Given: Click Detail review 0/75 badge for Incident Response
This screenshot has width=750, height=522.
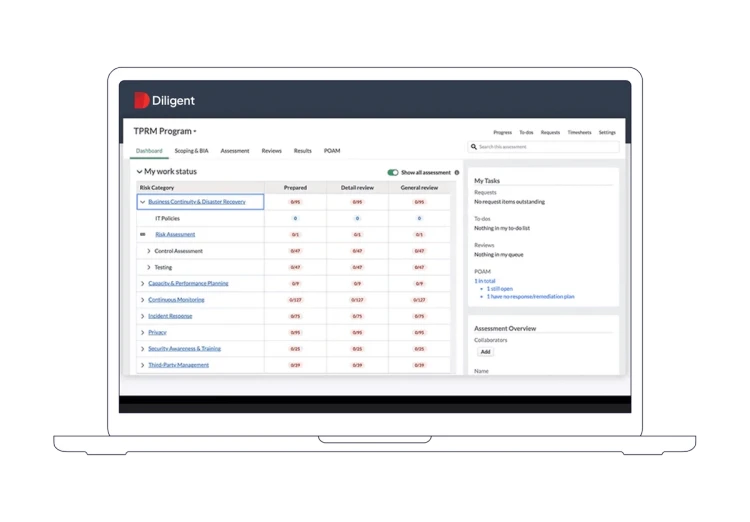Looking at the screenshot, I should point(357,317).
